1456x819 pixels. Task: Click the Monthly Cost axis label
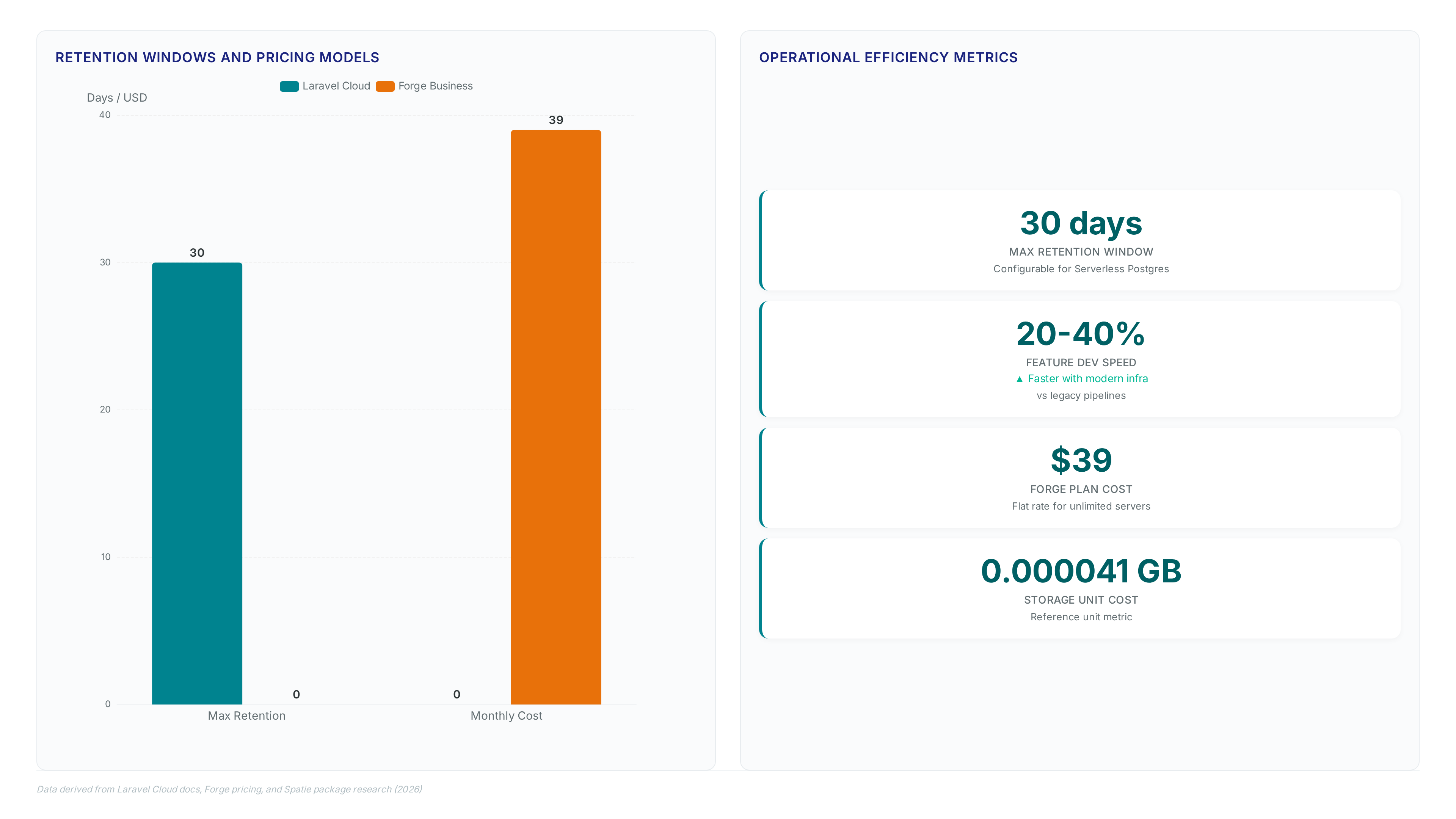pos(506,715)
